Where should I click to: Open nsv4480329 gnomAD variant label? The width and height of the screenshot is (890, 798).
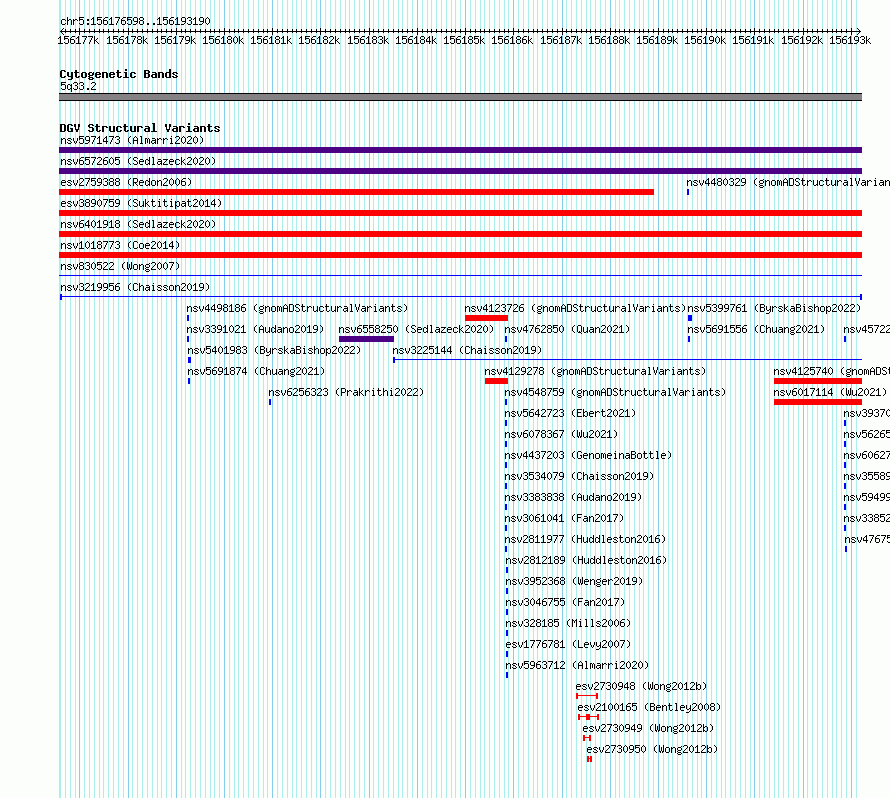pos(788,182)
